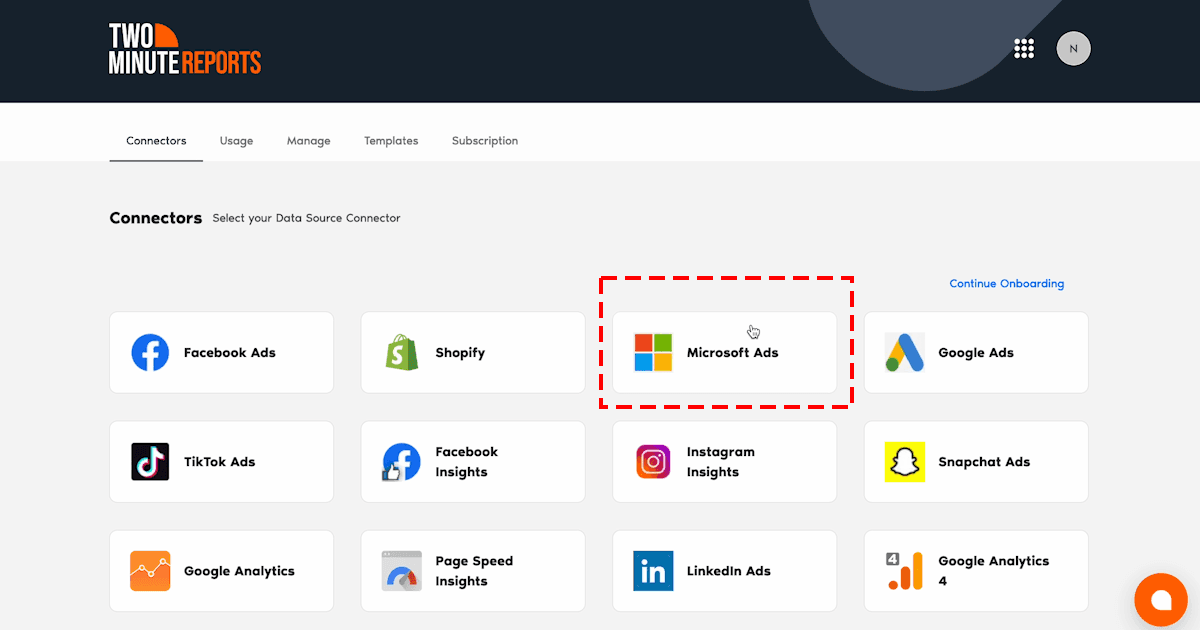Click the Google Analytics chart icon
This screenshot has width=1200, height=630.
coord(150,571)
